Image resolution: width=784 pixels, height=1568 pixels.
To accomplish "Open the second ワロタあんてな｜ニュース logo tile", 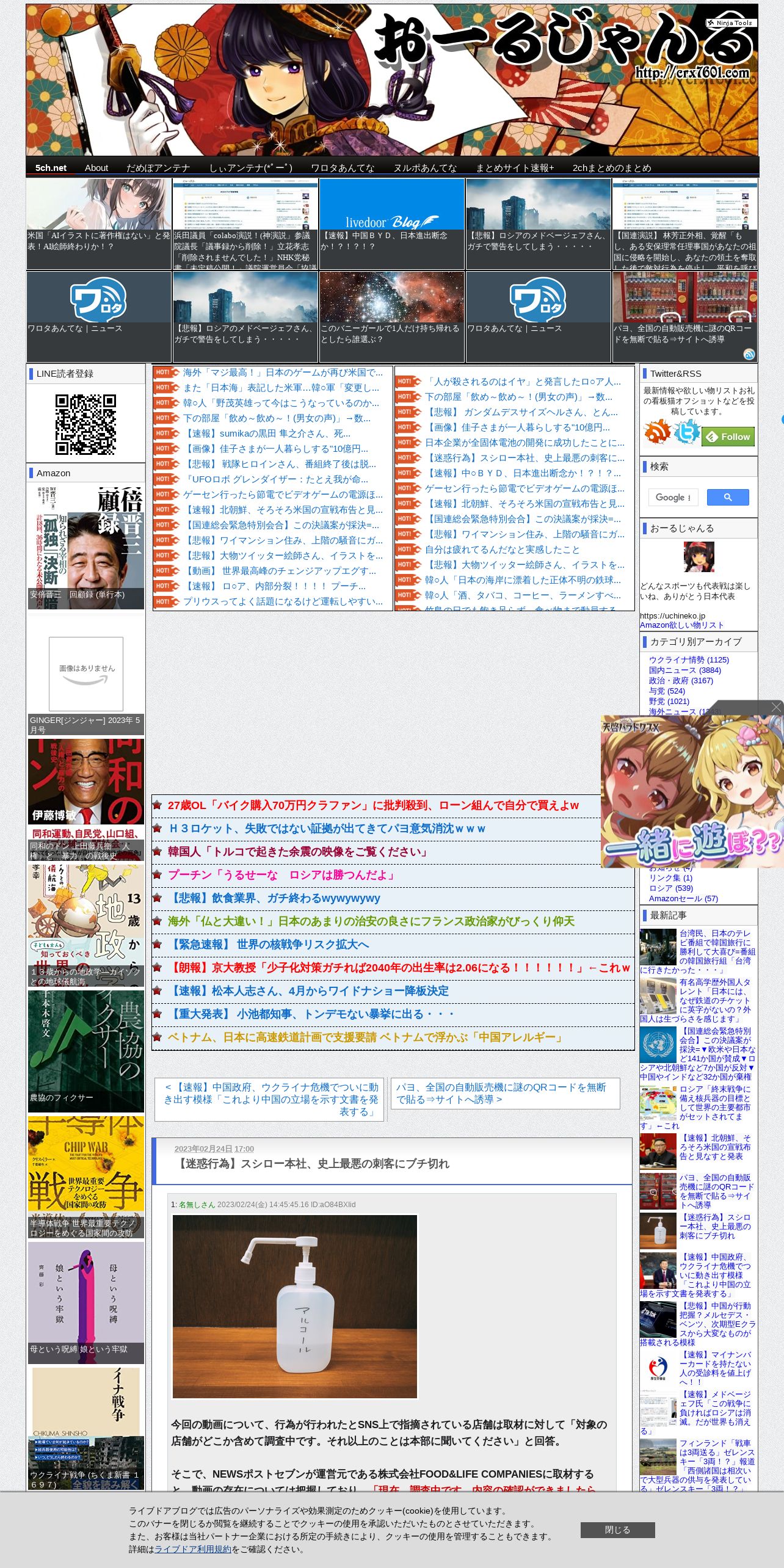I will [538, 316].
